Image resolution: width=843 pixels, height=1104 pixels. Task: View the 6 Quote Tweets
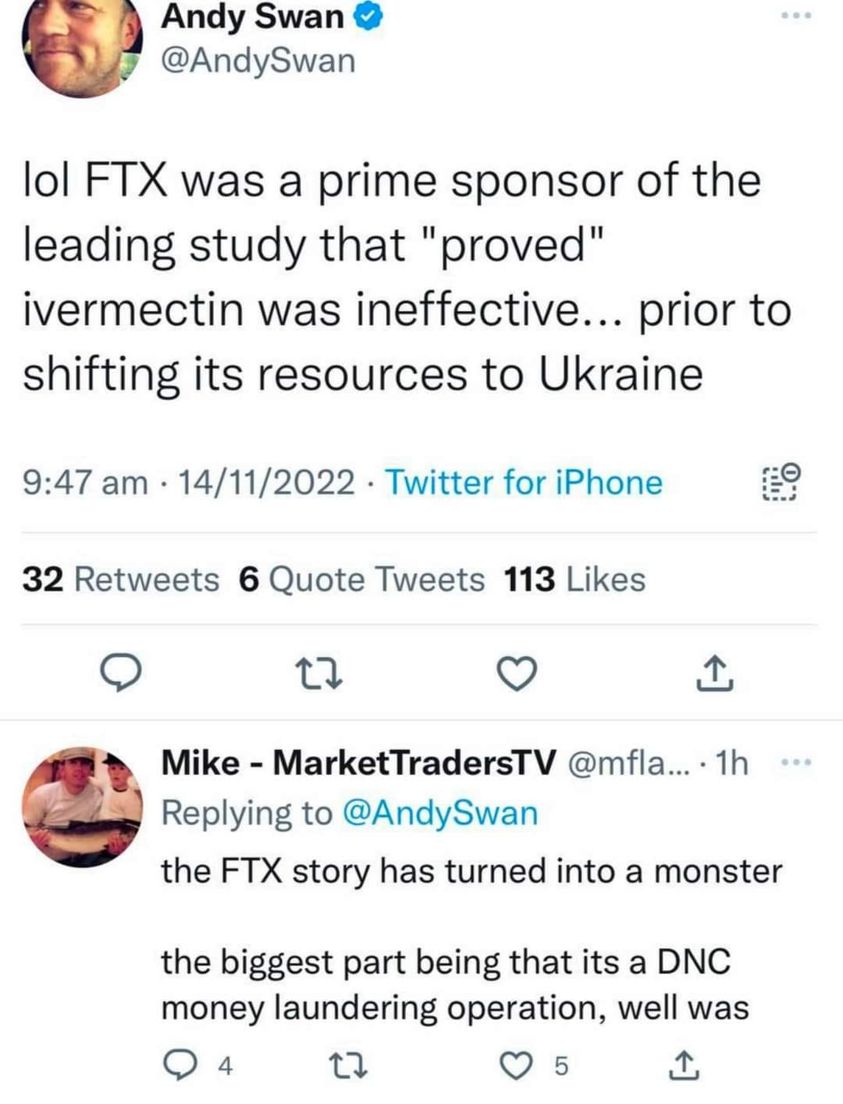pos(362,578)
